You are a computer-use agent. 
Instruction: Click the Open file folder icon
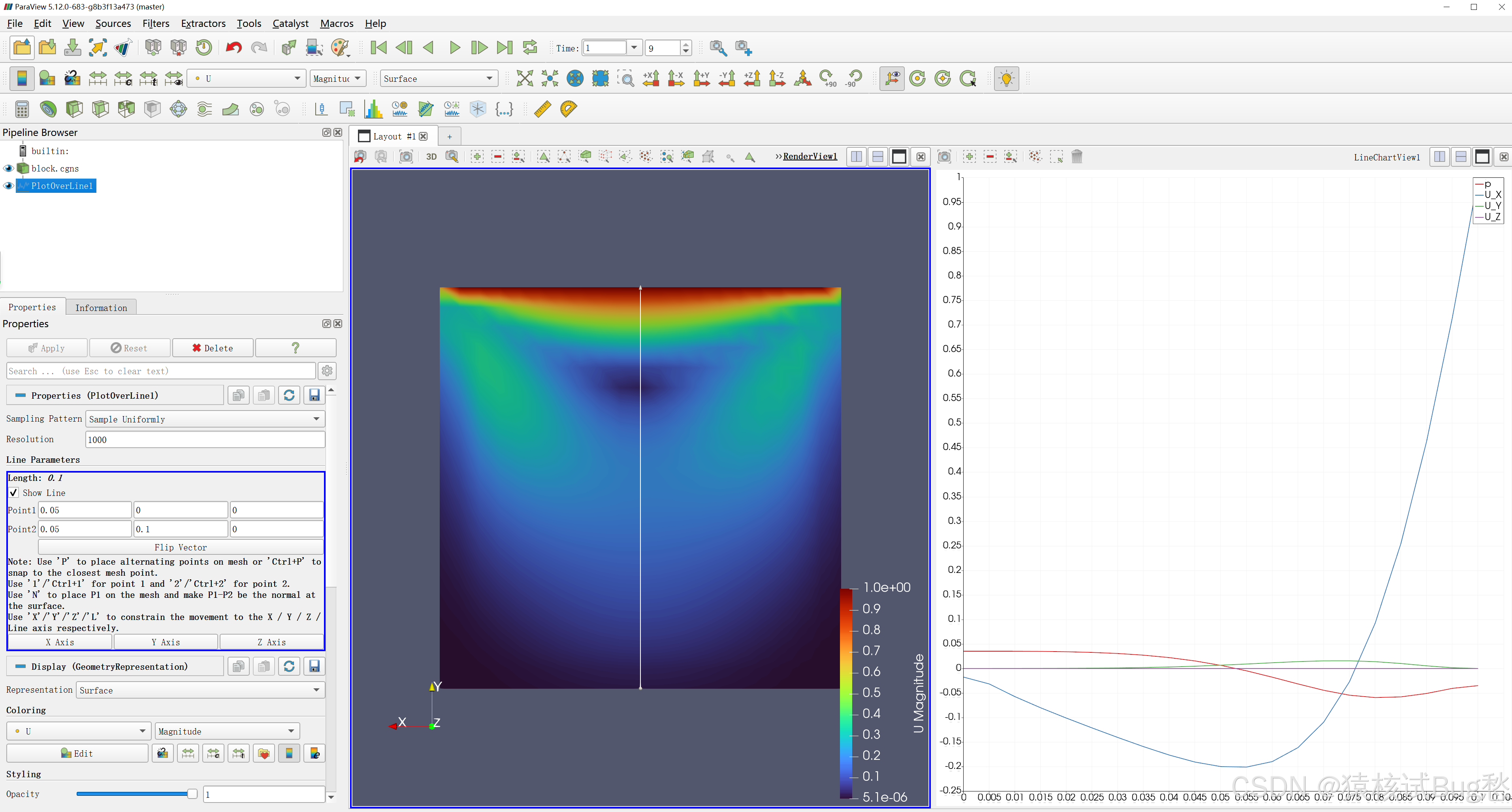(x=22, y=47)
